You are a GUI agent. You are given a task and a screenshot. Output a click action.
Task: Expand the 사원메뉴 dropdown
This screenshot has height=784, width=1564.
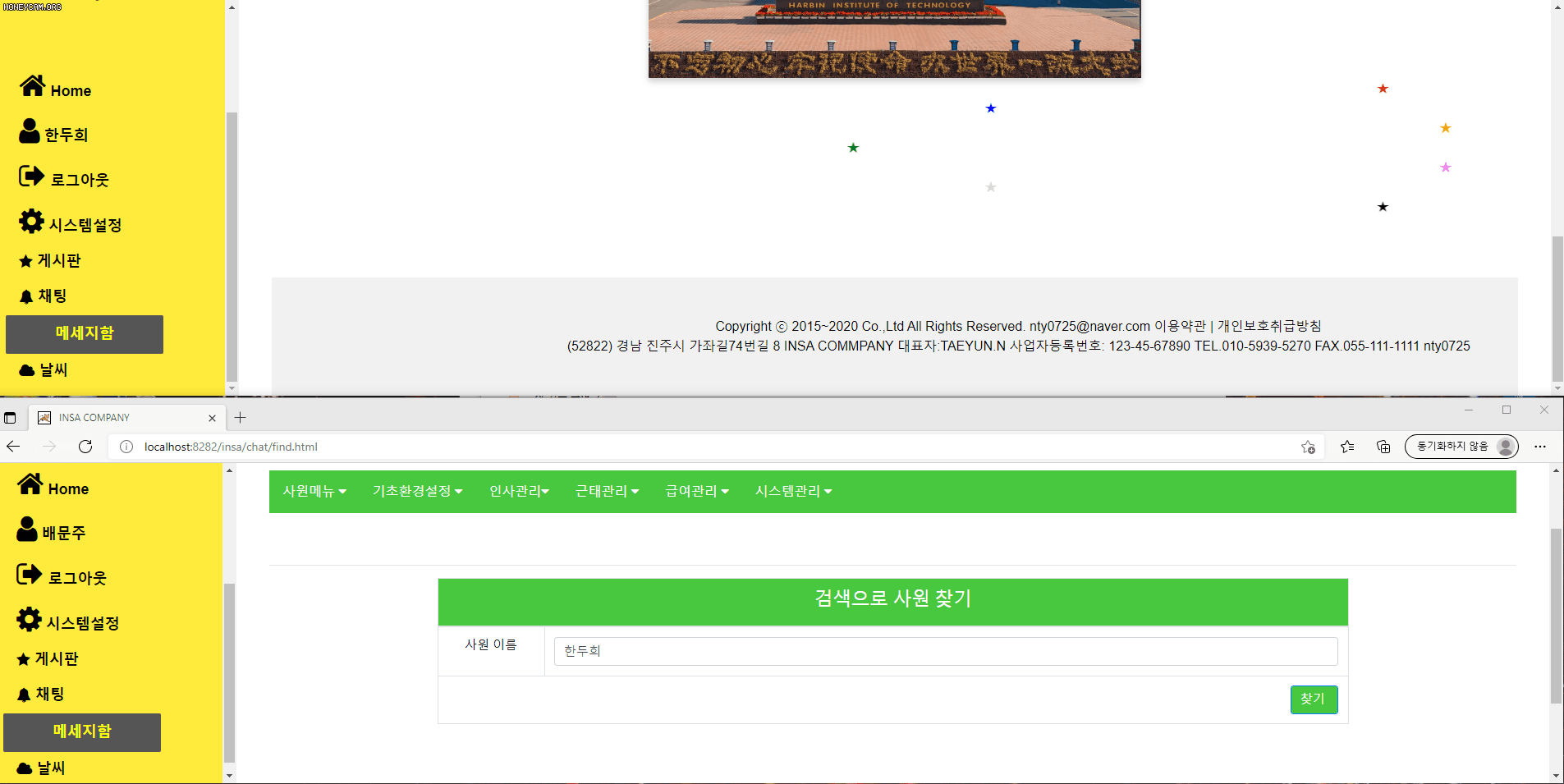tap(314, 491)
